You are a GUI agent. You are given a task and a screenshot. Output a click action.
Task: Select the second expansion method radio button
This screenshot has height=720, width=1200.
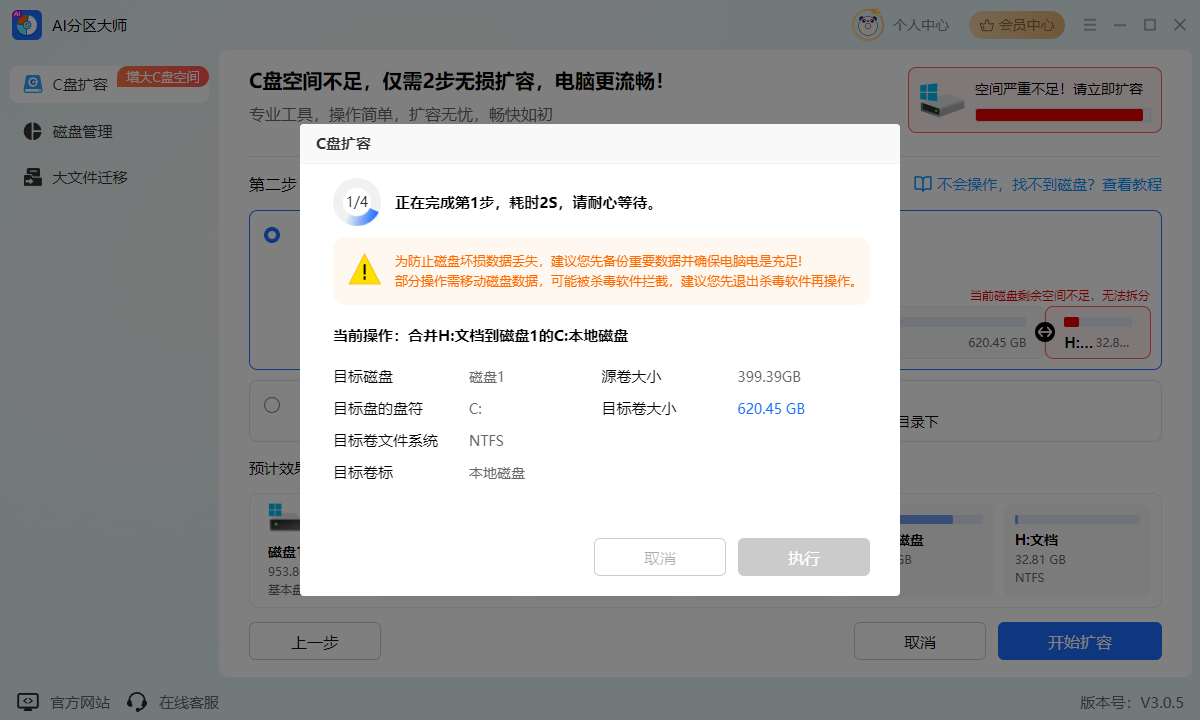click(272, 405)
